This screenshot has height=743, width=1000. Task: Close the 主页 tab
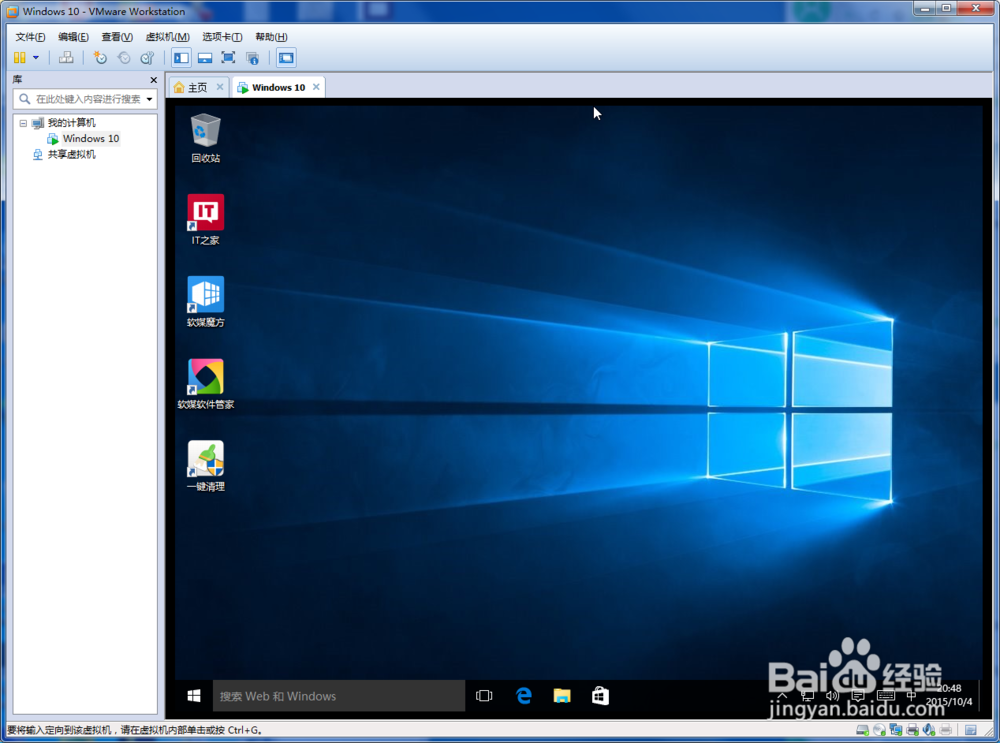click(x=220, y=87)
